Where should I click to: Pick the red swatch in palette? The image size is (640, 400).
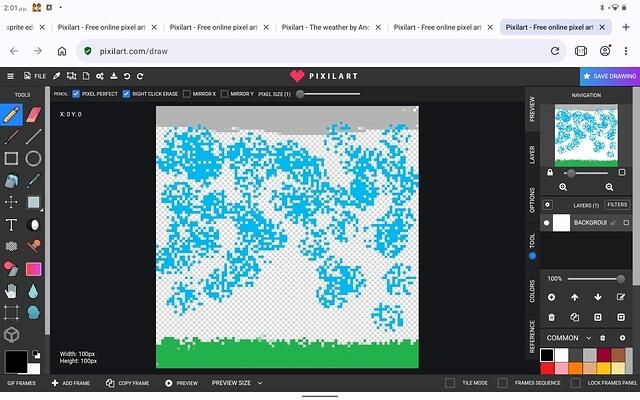coord(547,368)
